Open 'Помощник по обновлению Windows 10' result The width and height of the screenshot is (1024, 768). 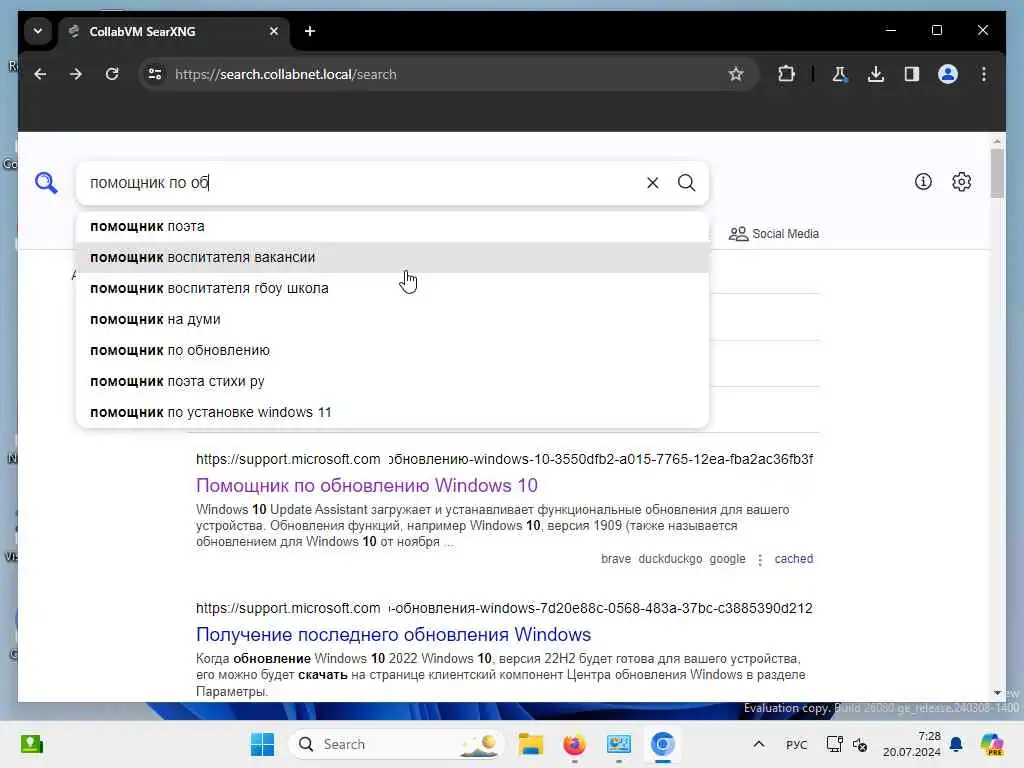coord(367,486)
